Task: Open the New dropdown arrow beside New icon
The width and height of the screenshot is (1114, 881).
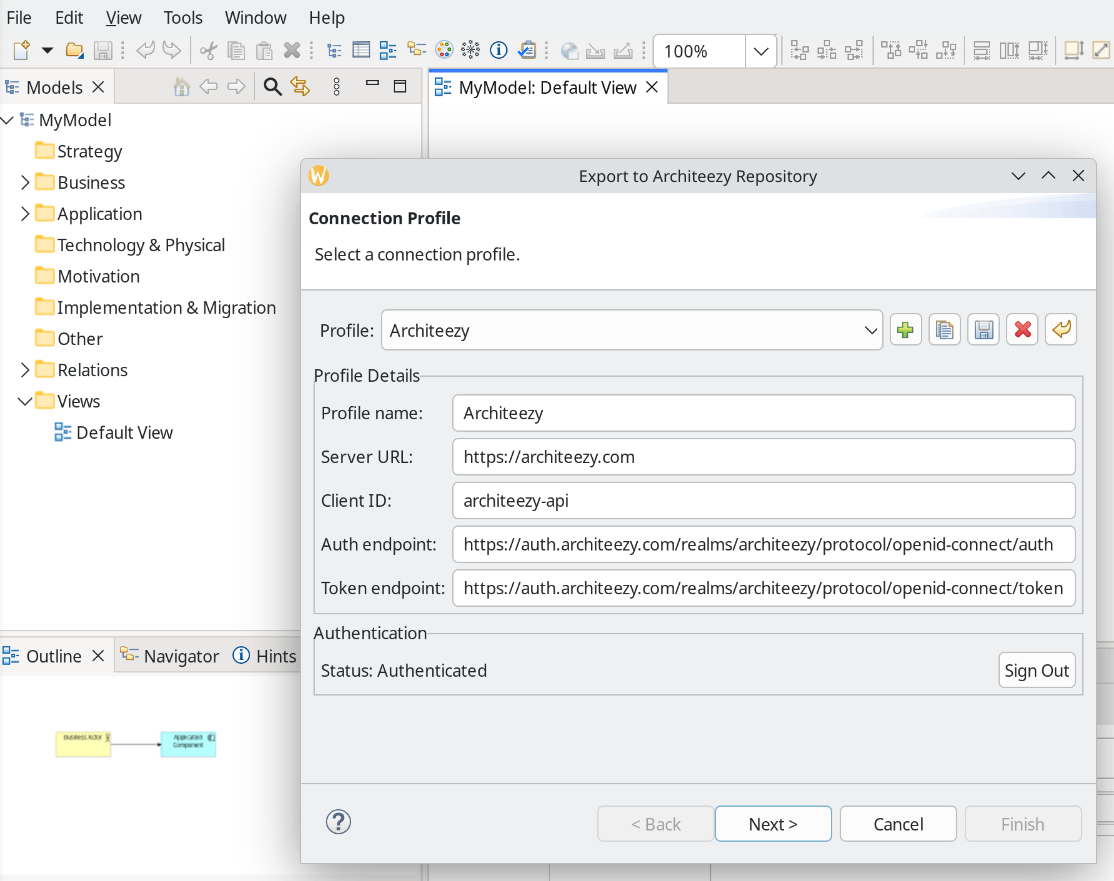Action: click(x=47, y=50)
